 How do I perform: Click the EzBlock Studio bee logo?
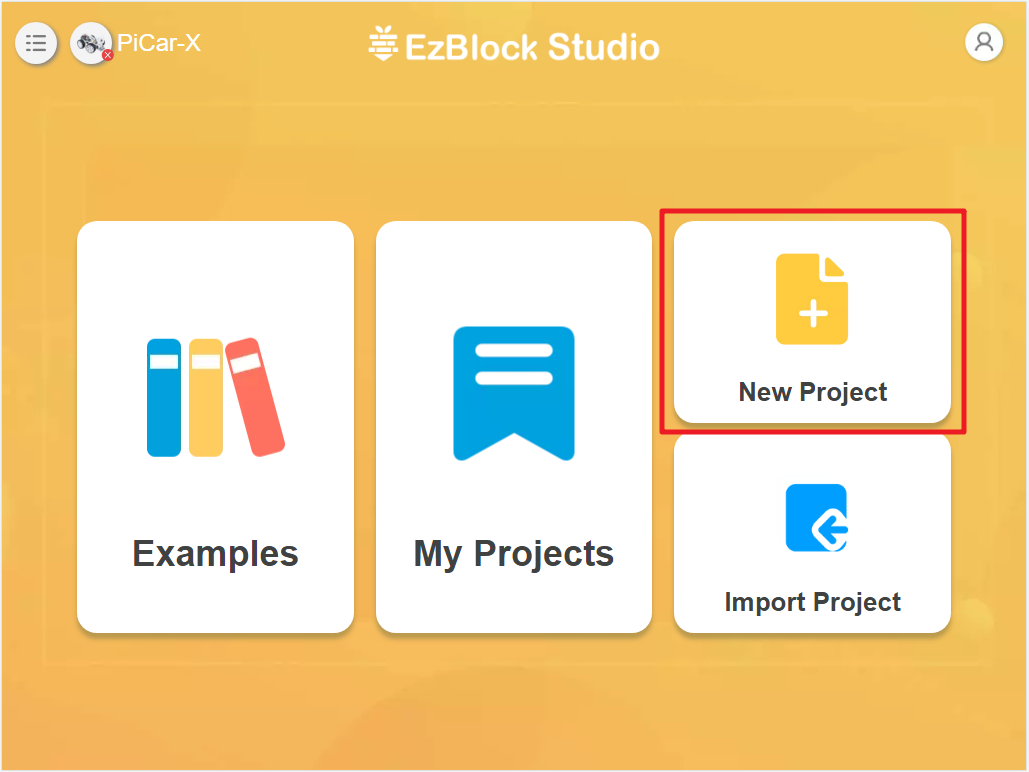(383, 43)
